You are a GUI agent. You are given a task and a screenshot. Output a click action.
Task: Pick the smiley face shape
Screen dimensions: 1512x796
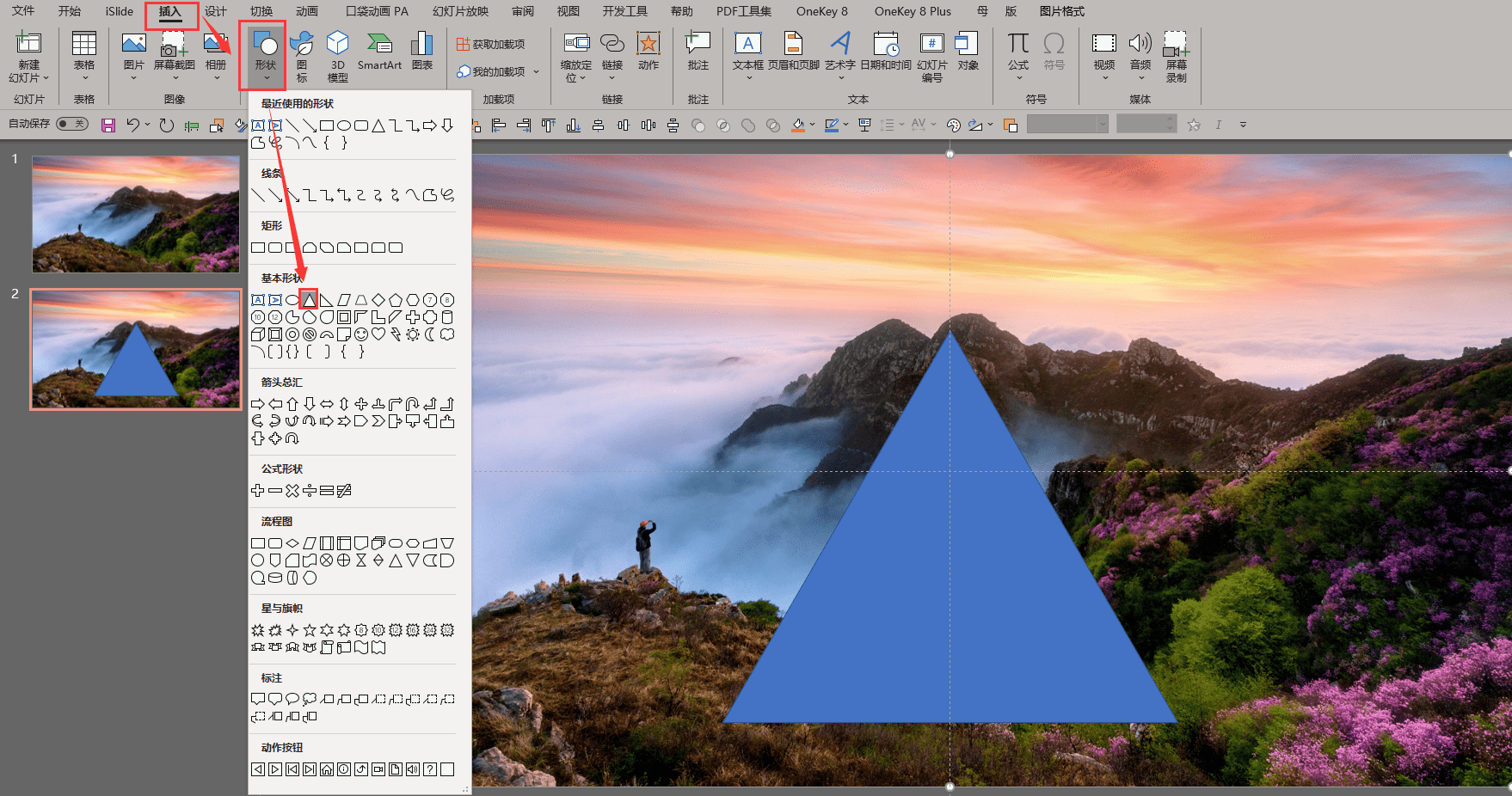click(361, 334)
